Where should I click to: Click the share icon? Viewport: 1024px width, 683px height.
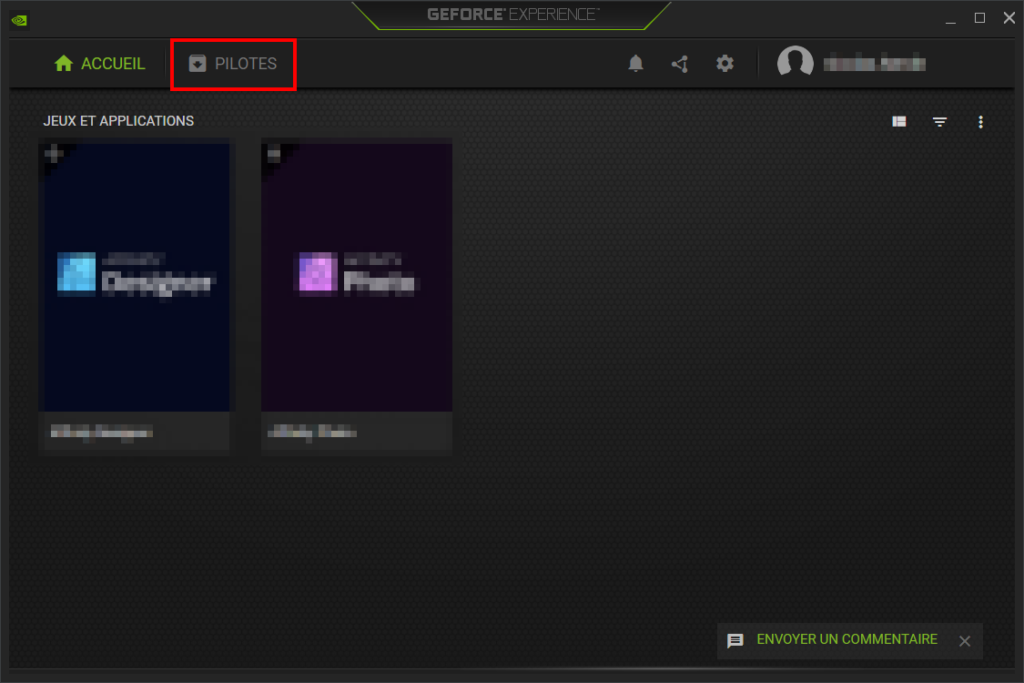pos(680,63)
